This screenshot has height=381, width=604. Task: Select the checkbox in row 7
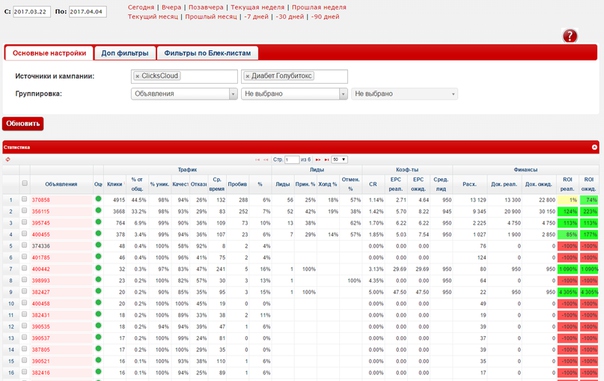(x=25, y=269)
